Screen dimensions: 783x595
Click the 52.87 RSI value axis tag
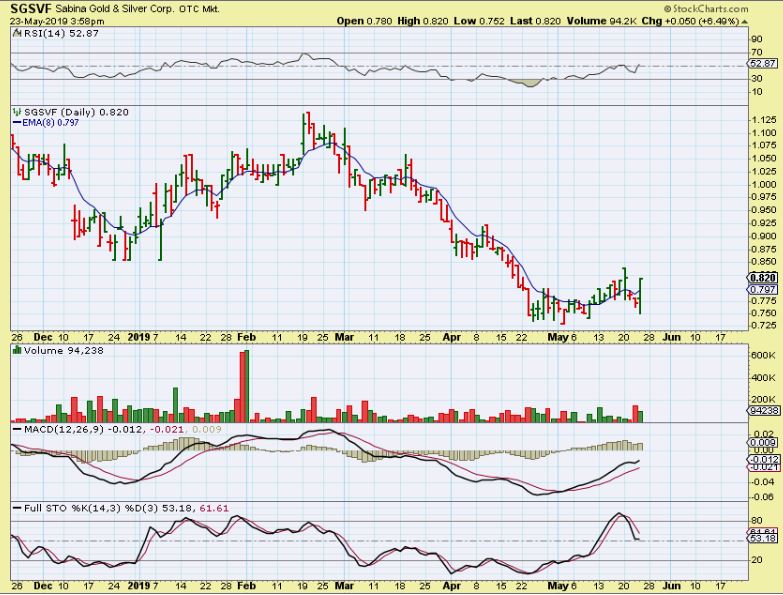click(763, 65)
